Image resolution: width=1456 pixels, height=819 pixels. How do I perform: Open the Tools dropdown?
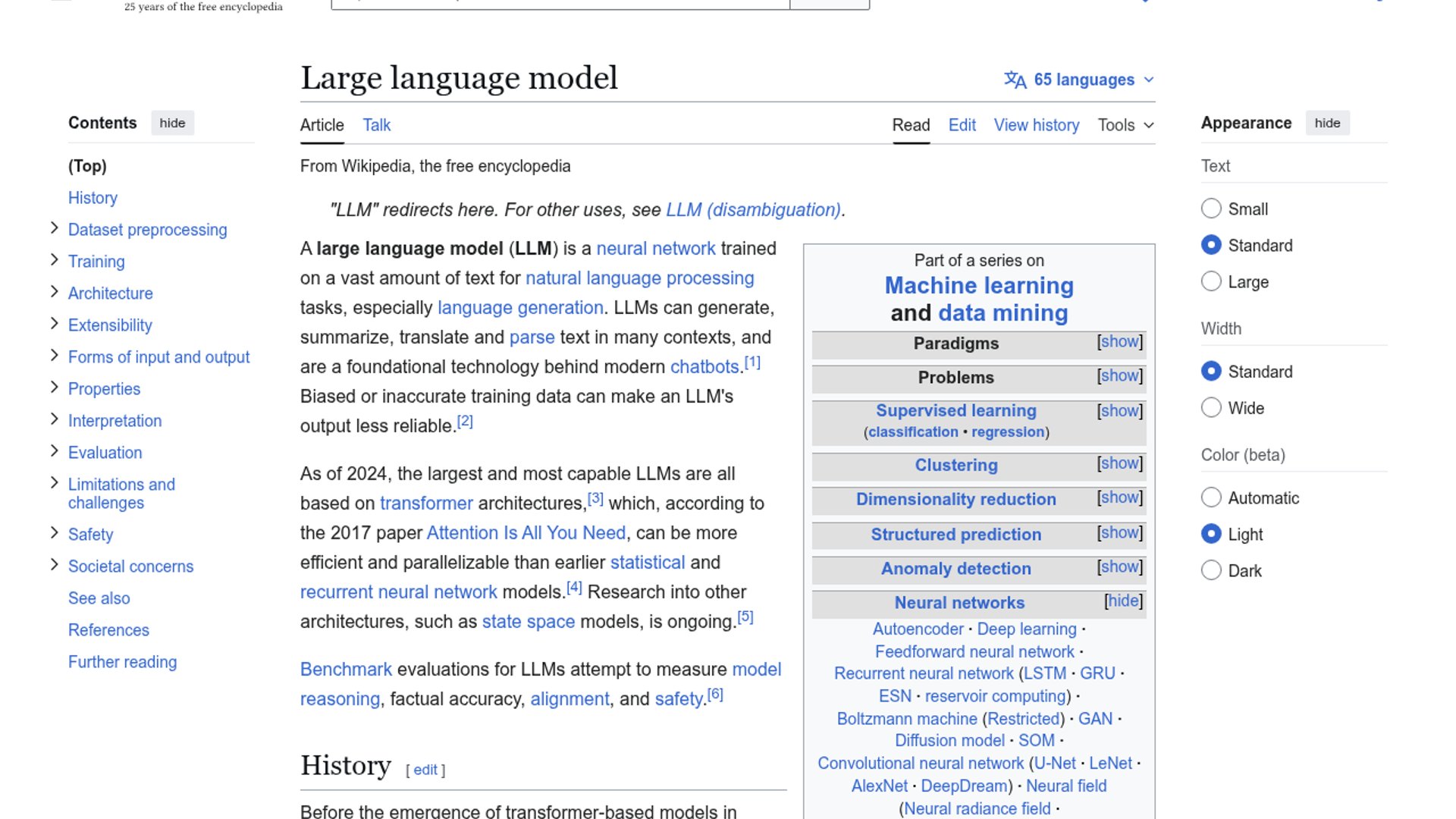[x=1125, y=125]
